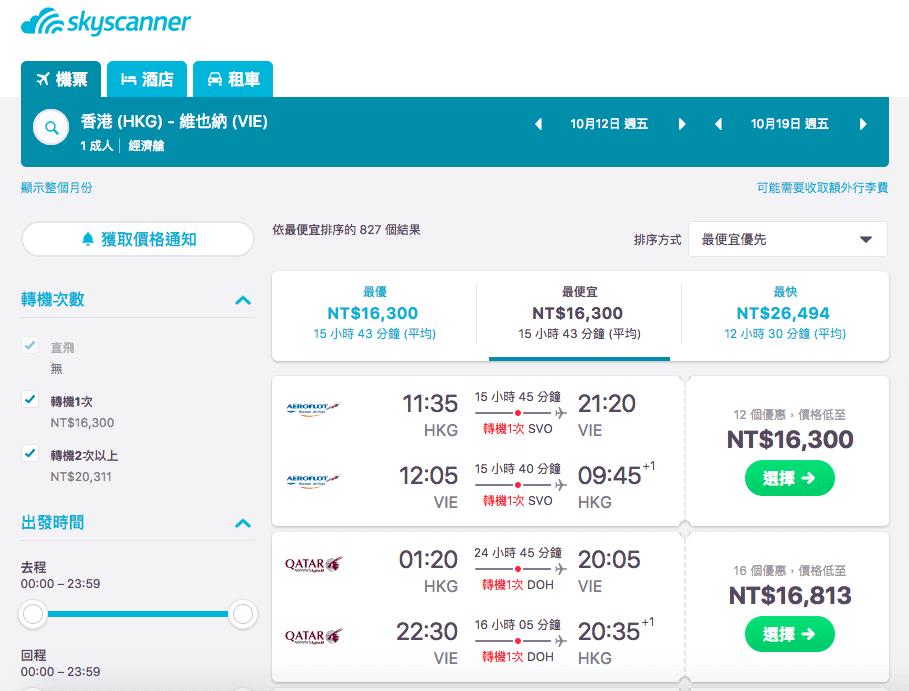909x691 pixels.
Task: Click the NT$16,813 price
Action: [790, 595]
